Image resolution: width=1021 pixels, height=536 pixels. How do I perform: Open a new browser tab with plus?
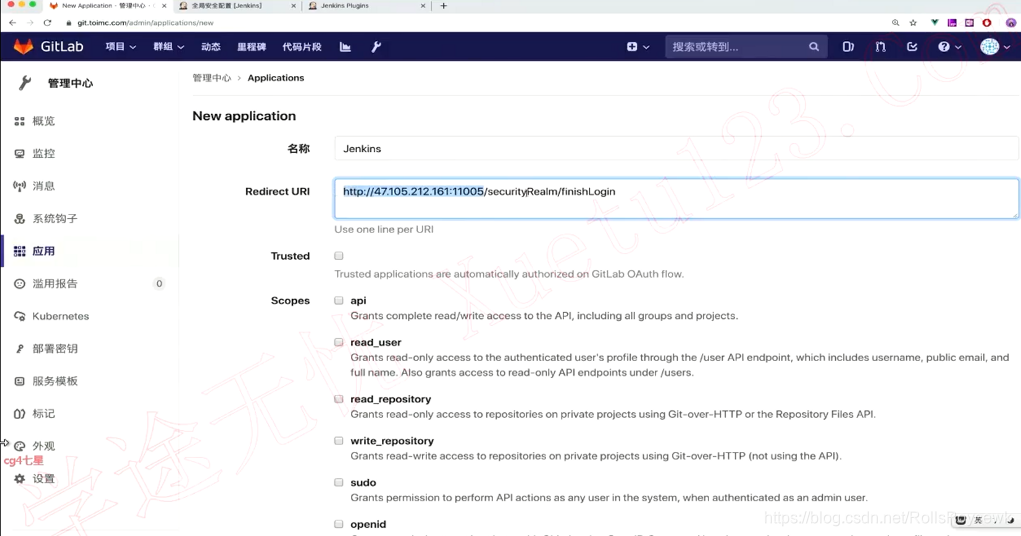tap(443, 6)
